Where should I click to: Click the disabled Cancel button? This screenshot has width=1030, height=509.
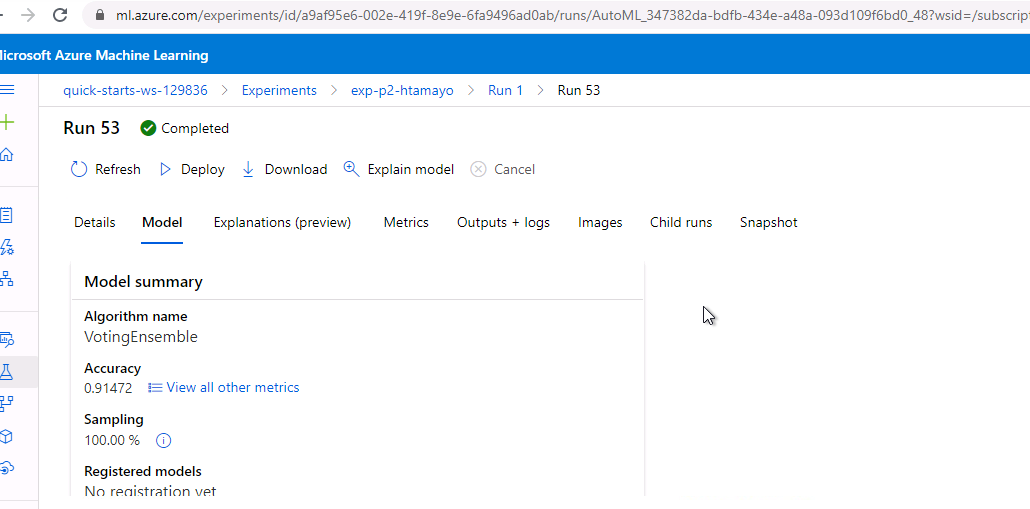click(503, 169)
